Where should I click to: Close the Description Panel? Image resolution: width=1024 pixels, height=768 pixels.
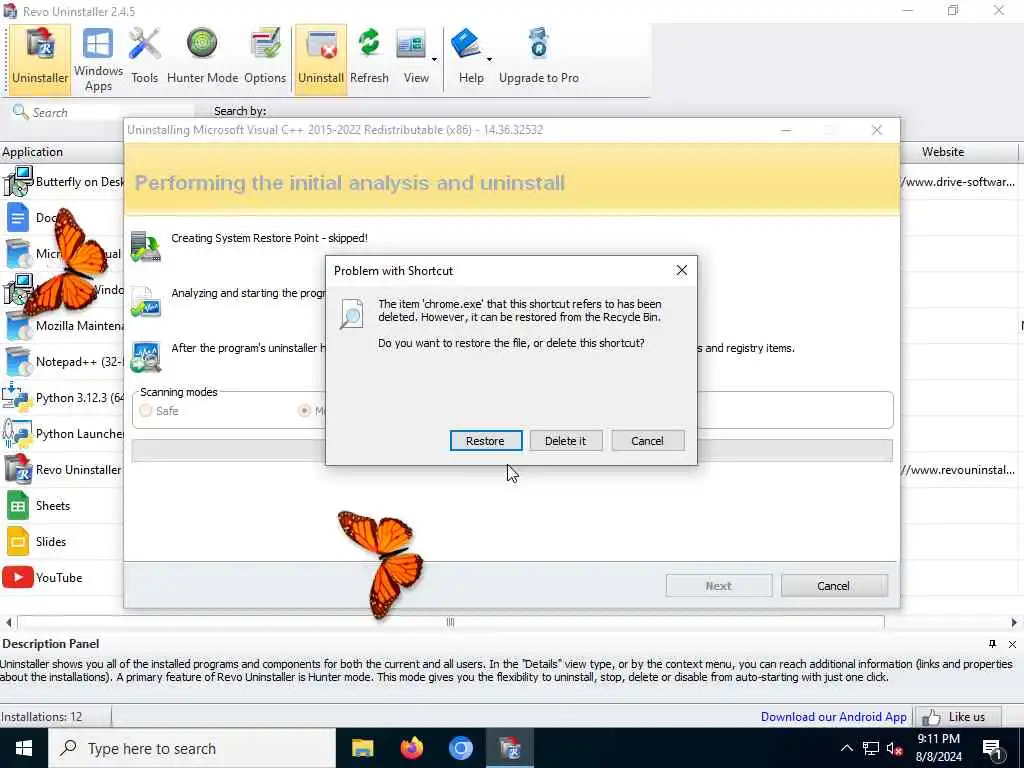point(1012,644)
